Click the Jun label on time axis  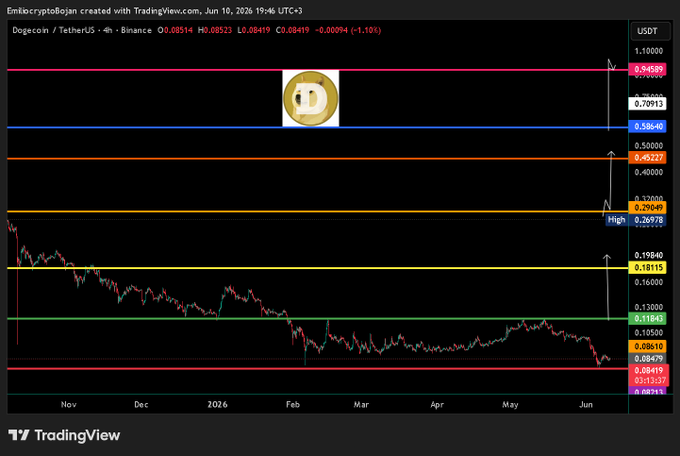[586, 404]
